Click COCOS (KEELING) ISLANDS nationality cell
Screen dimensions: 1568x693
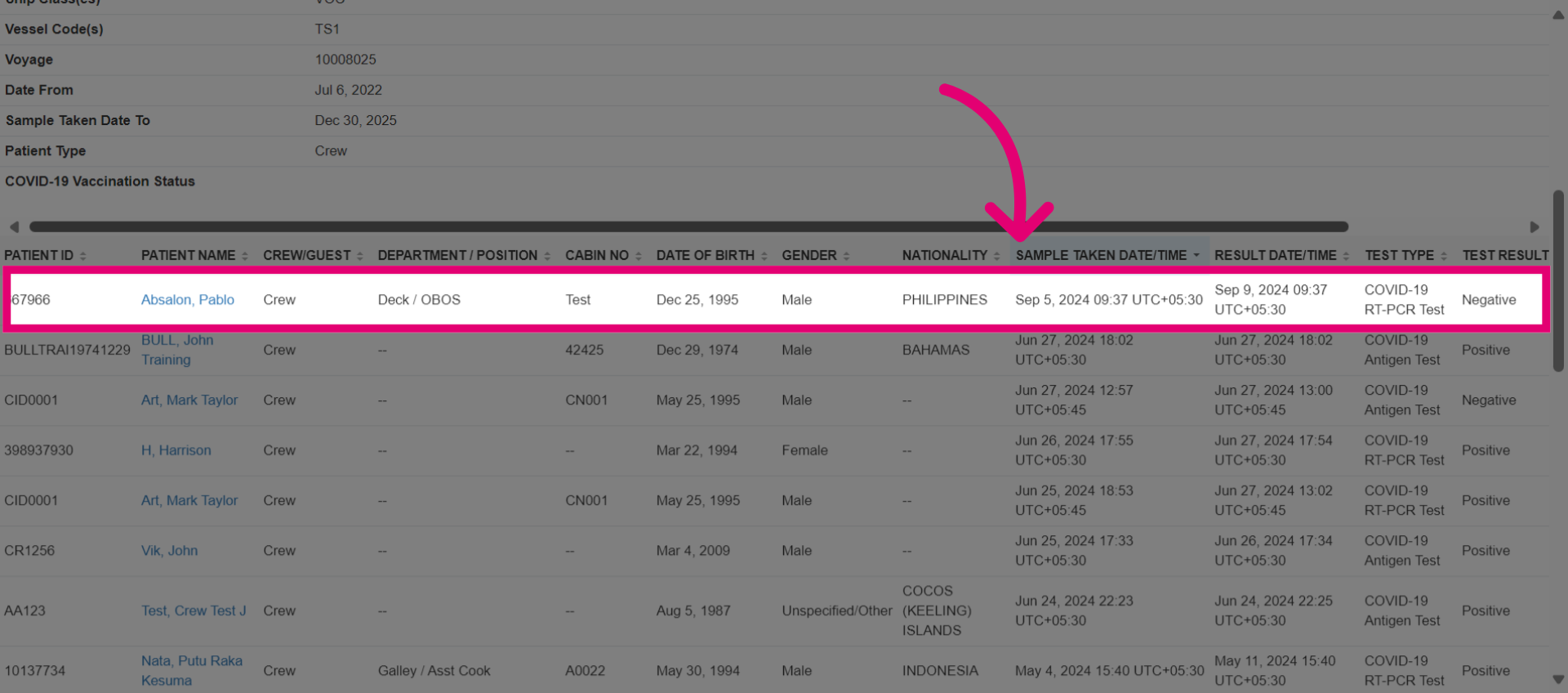tap(937, 610)
